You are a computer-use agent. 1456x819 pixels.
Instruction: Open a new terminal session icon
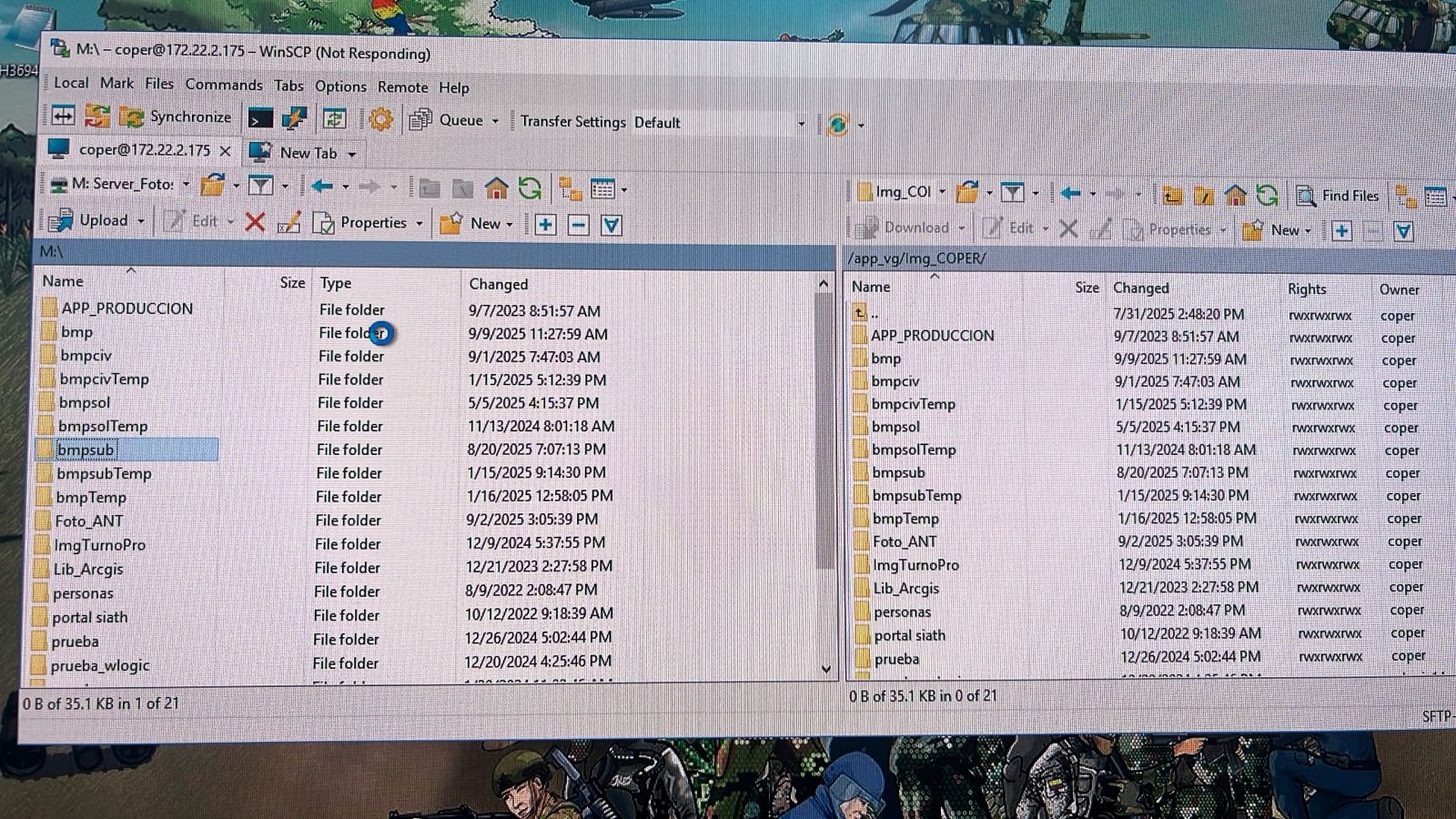(x=259, y=117)
